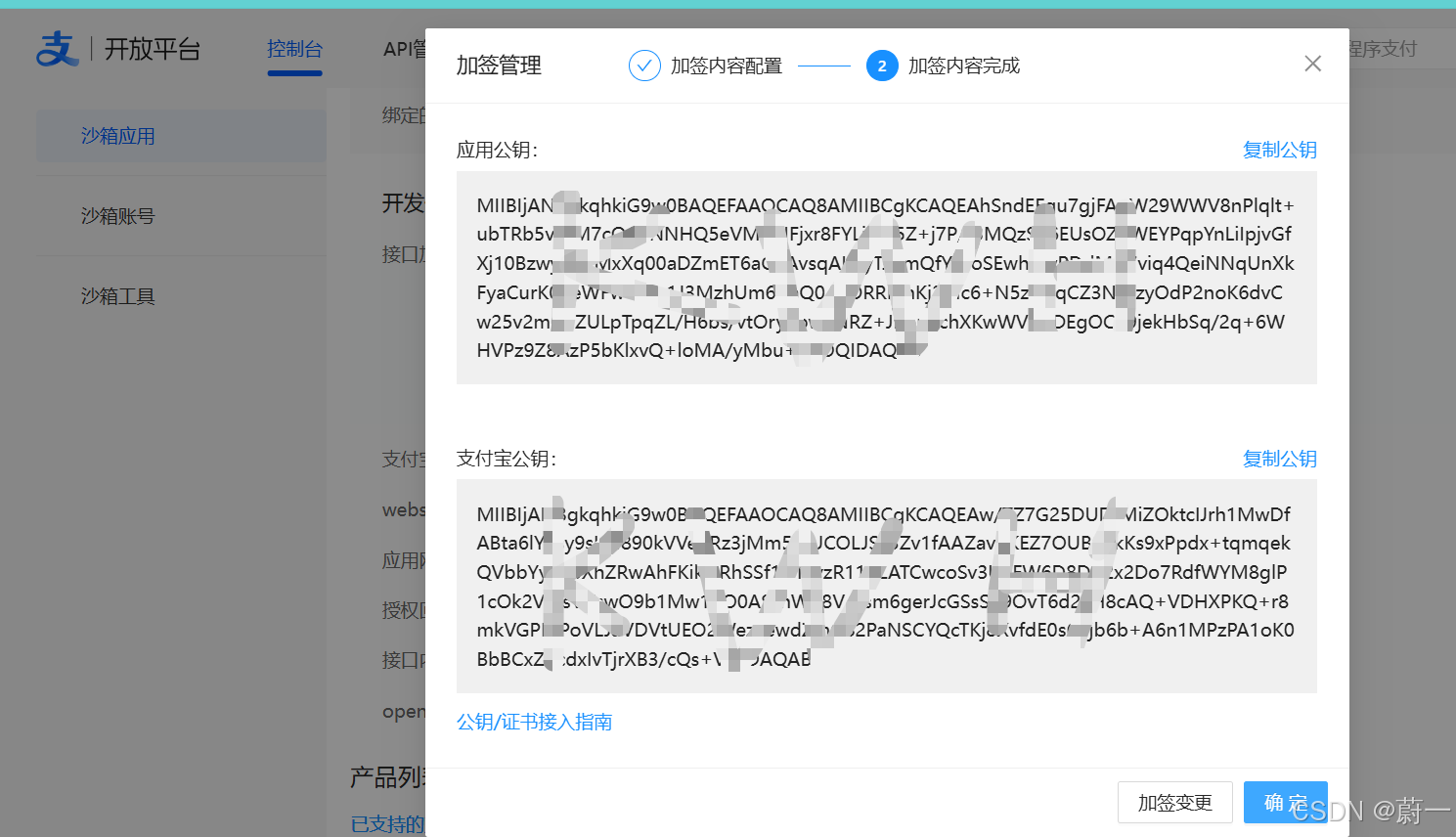1456x837 pixels.
Task: Switch to the 控制台 tab
Action: 294,49
